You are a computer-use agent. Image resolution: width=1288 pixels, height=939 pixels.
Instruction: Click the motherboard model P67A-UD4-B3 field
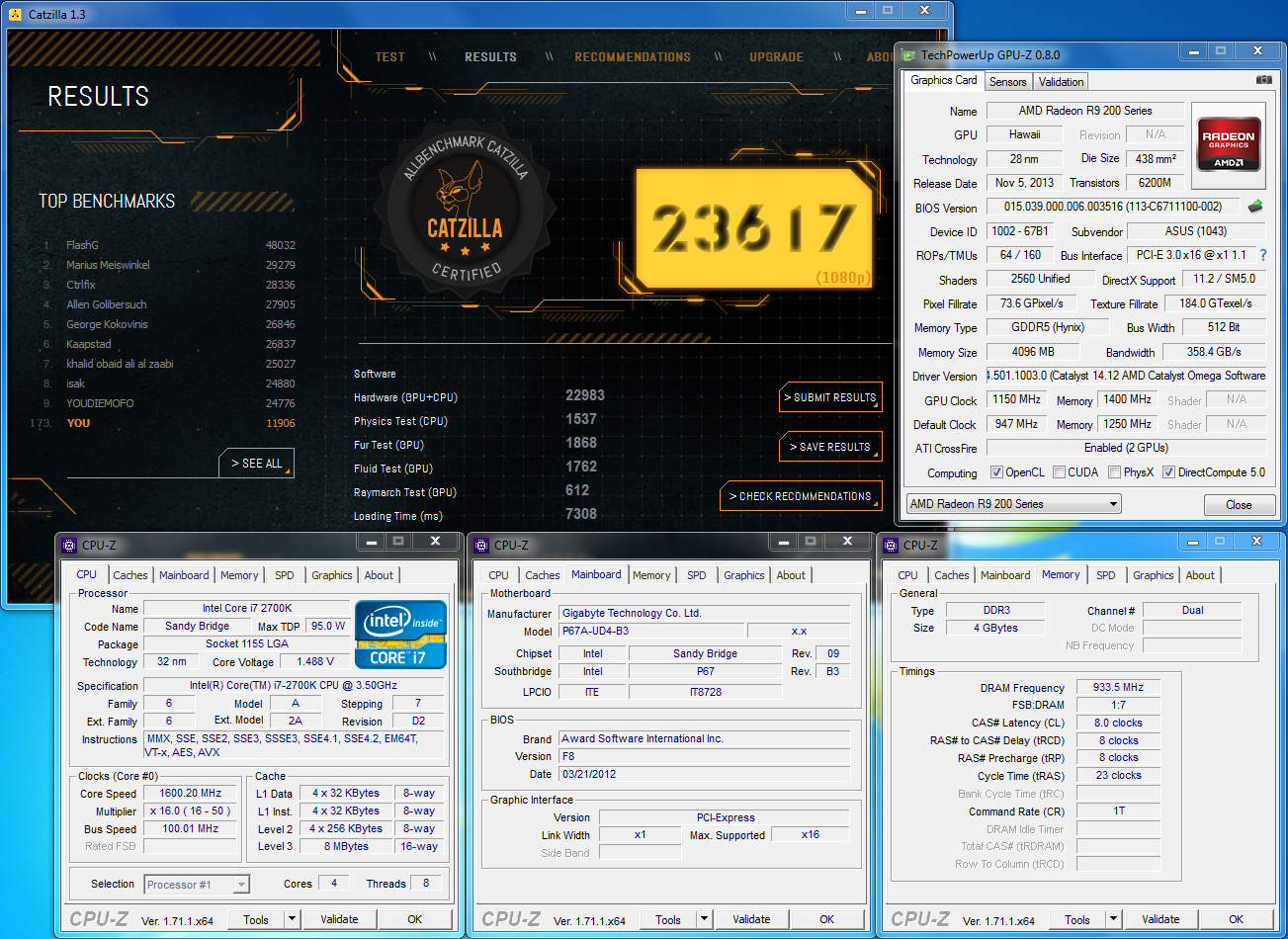651,631
